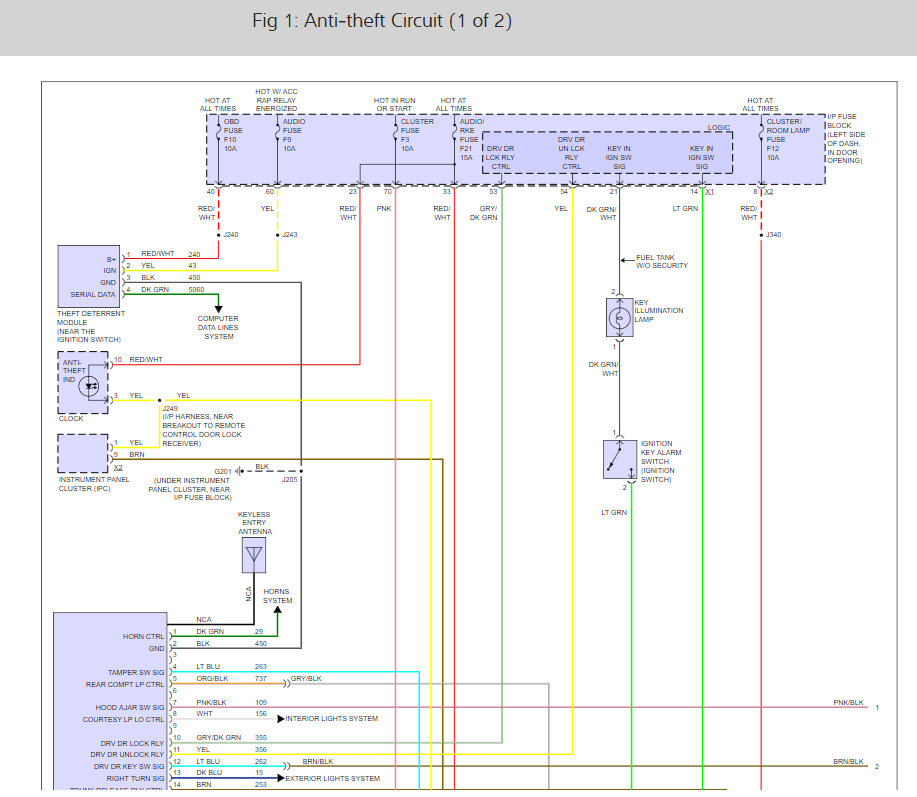
Task: Click the 'TAMPER SW SIG' pin label
Action: [x=136, y=672]
